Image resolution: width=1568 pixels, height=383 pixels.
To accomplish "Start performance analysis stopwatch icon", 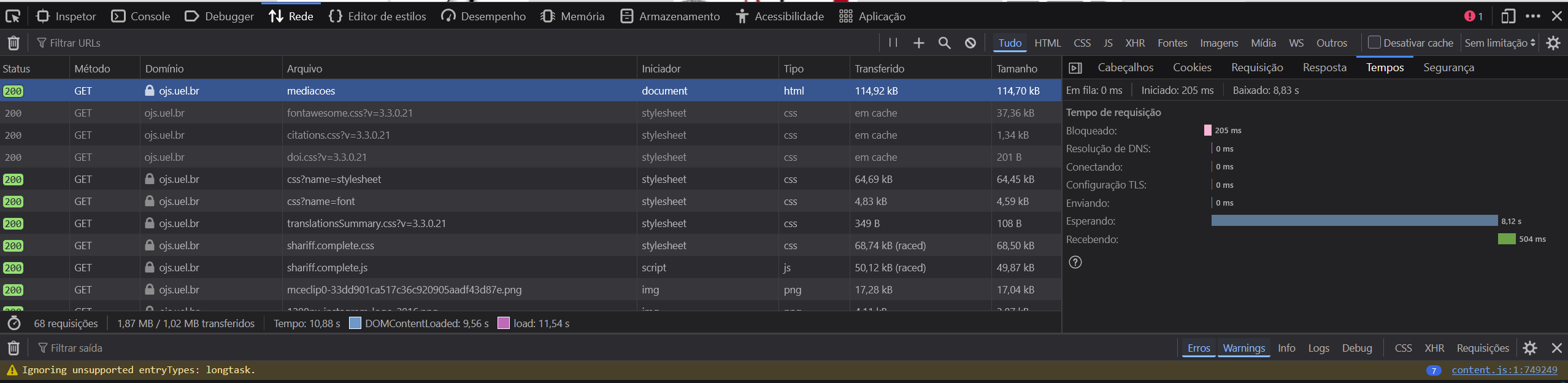I will tap(14, 323).
